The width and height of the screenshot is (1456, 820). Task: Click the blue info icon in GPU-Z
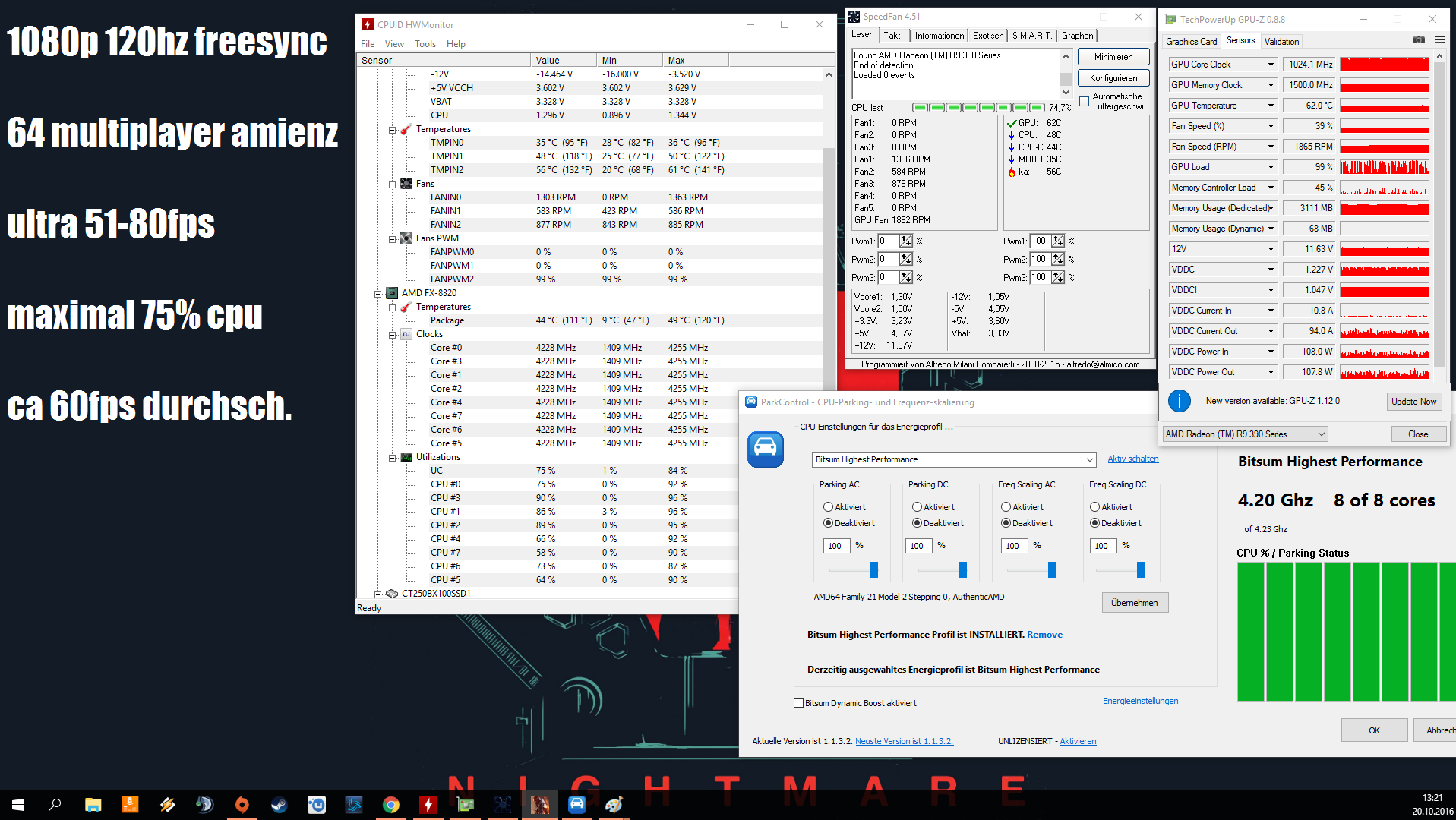[1179, 401]
